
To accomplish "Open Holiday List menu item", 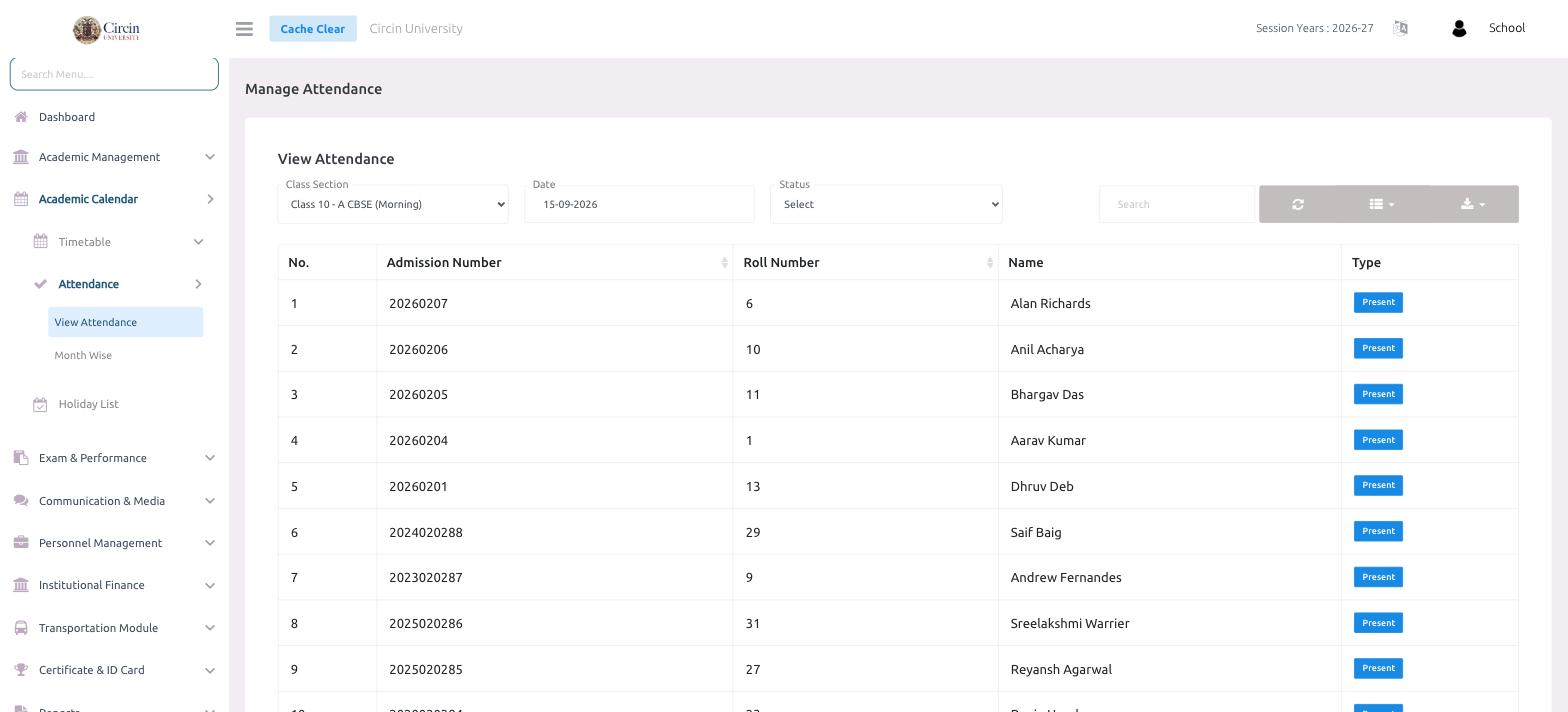I will coord(88,404).
